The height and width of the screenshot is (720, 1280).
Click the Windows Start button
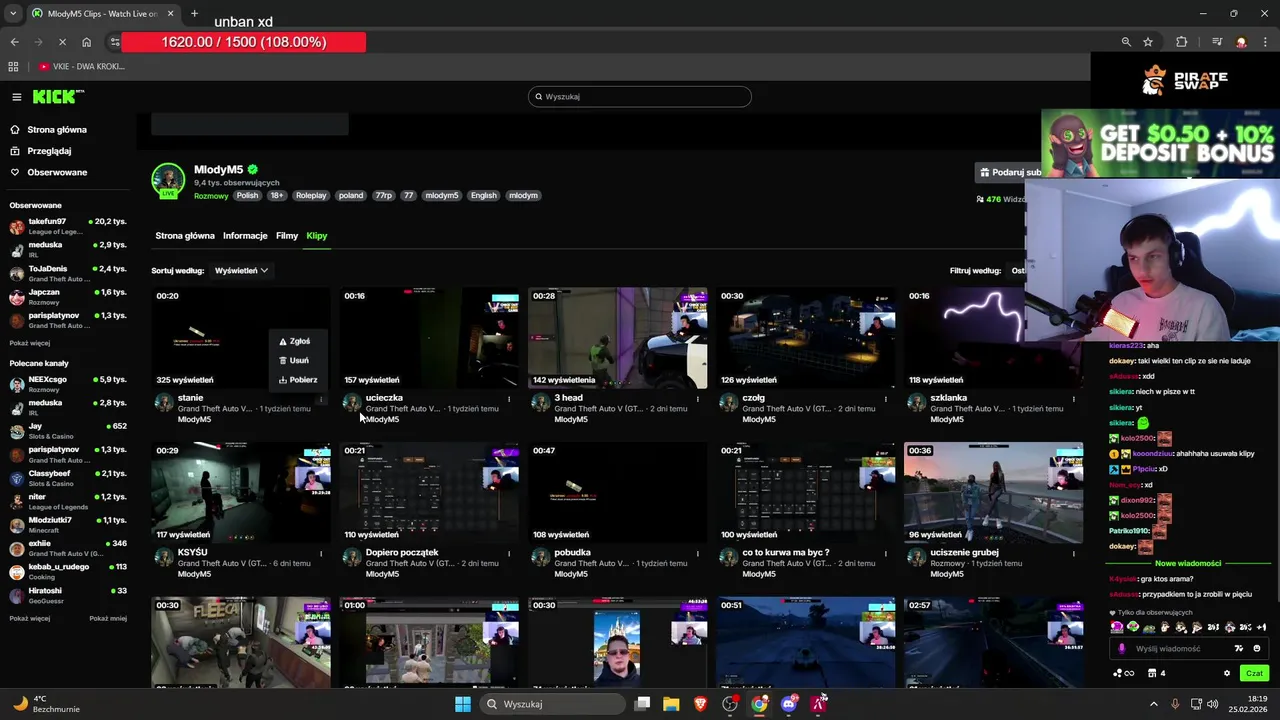point(463,704)
